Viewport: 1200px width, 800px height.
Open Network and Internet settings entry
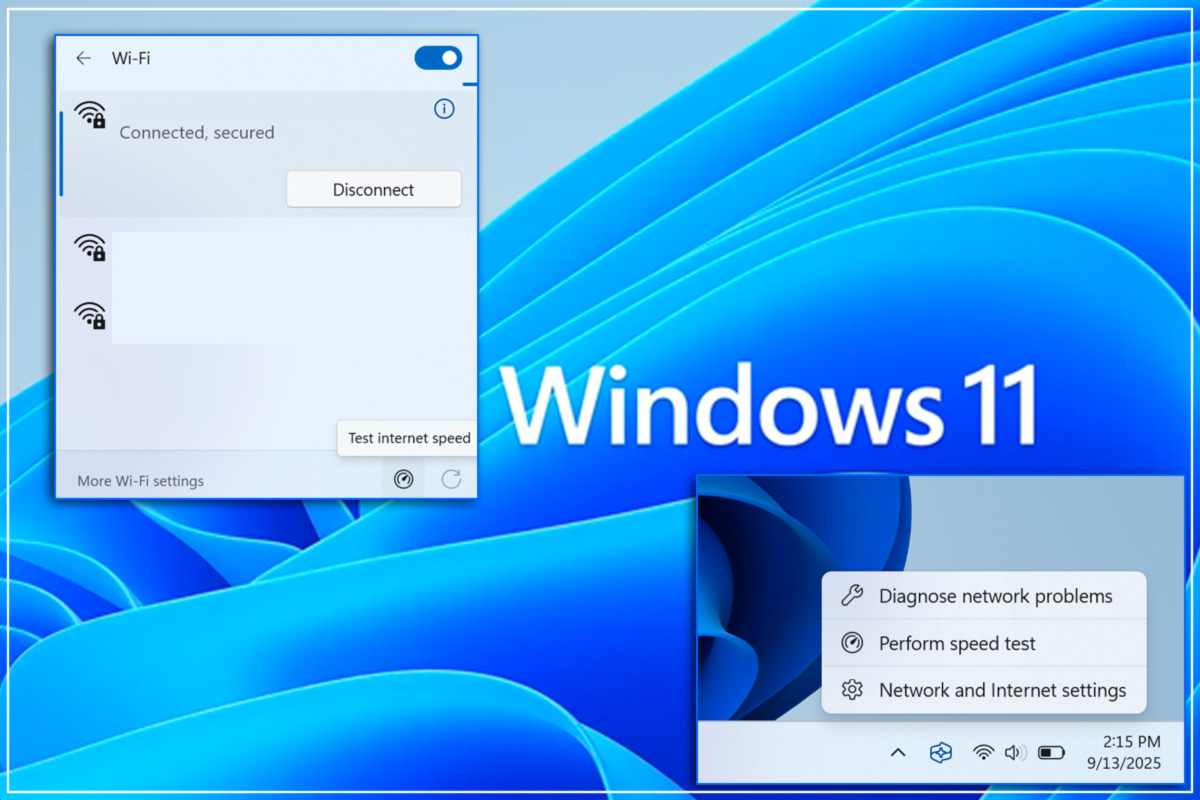[984, 690]
